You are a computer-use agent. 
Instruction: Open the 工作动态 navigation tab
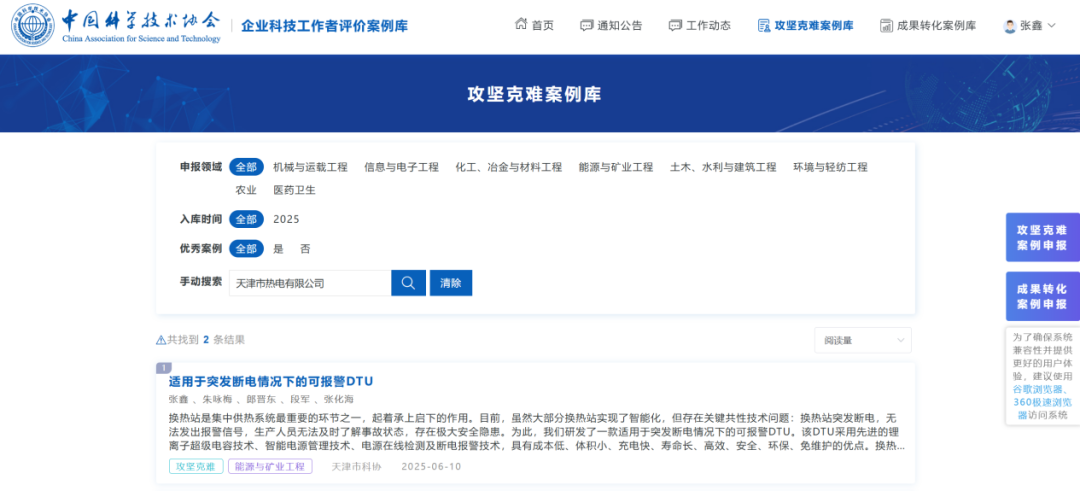tap(708, 26)
